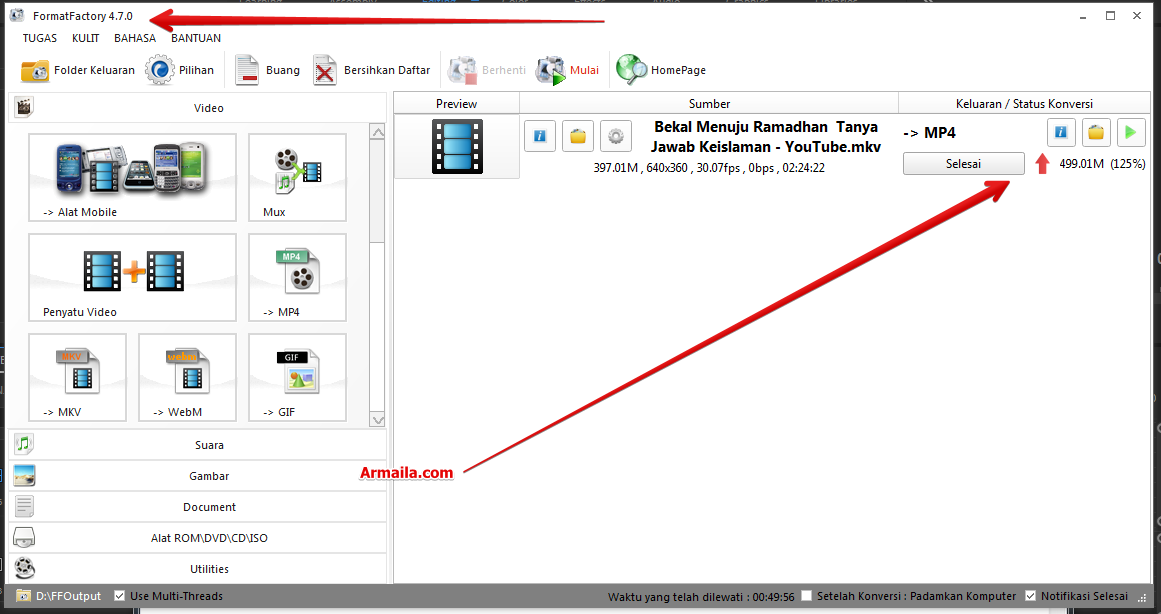Select the -> GIF conversion icon
1161x614 pixels.
(297, 378)
